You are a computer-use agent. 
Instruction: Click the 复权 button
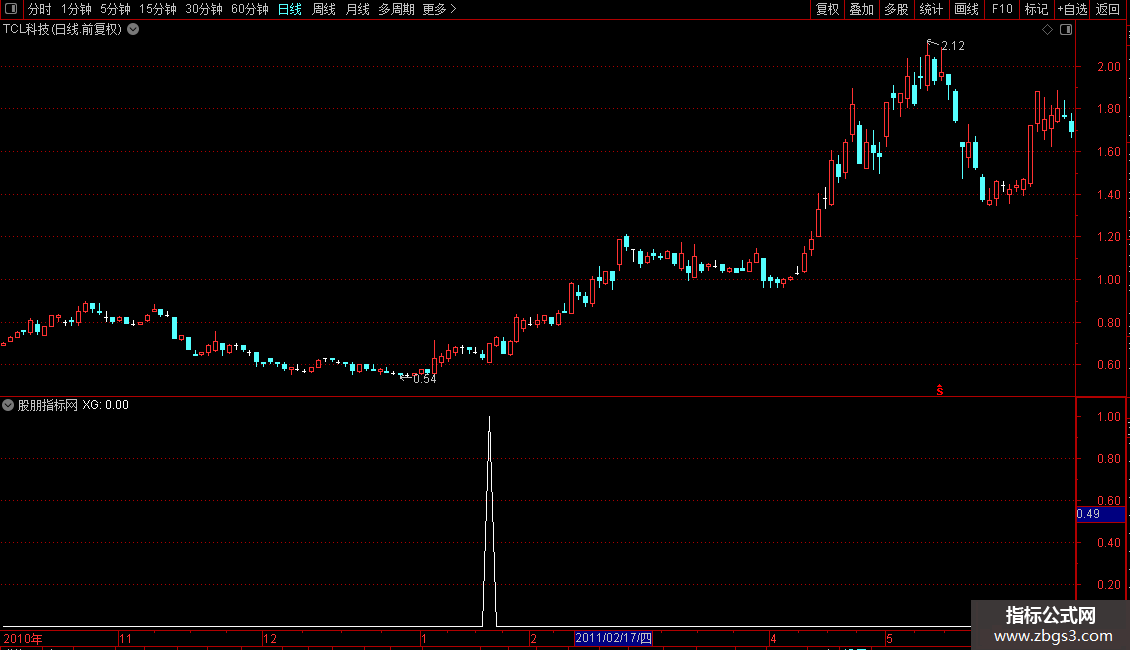[x=827, y=9]
